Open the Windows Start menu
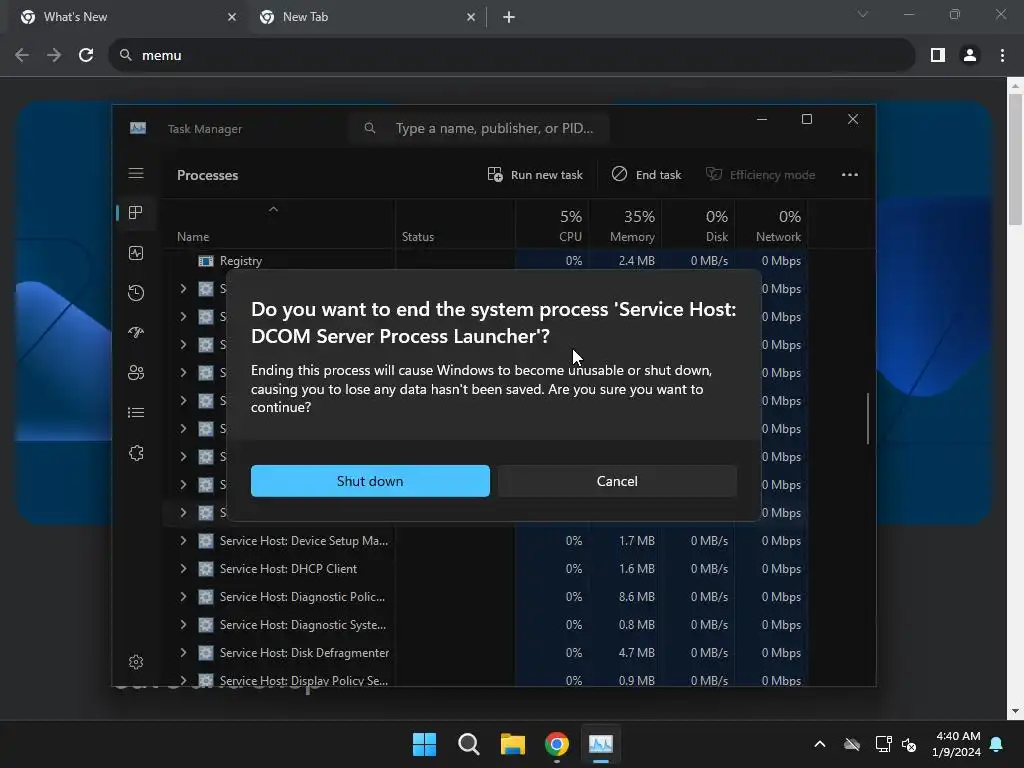The image size is (1024, 768). click(x=424, y=744)
